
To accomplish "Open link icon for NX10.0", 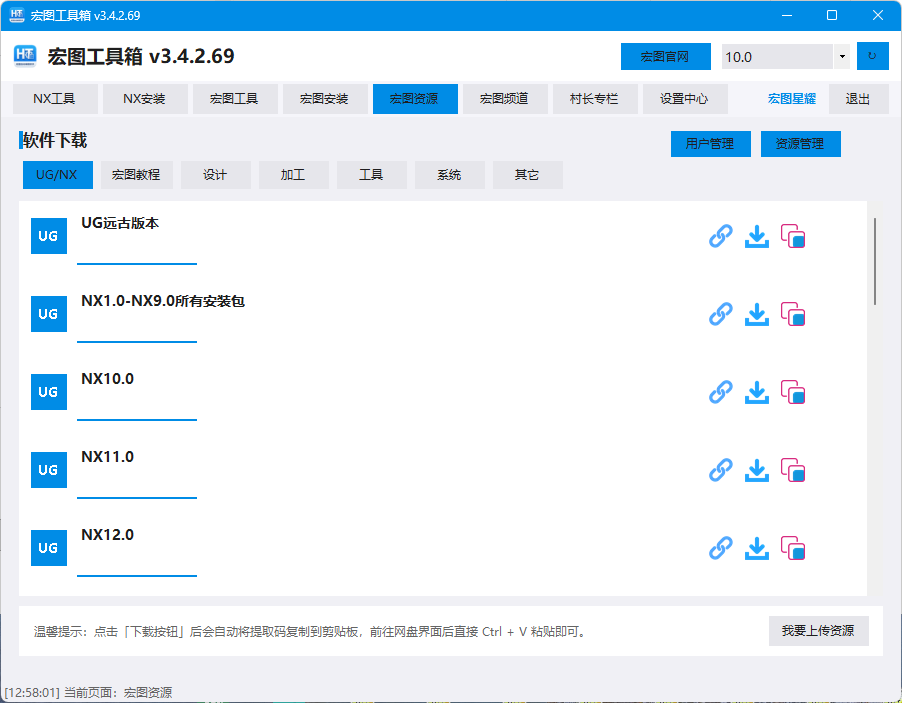I will coord(720,392).
